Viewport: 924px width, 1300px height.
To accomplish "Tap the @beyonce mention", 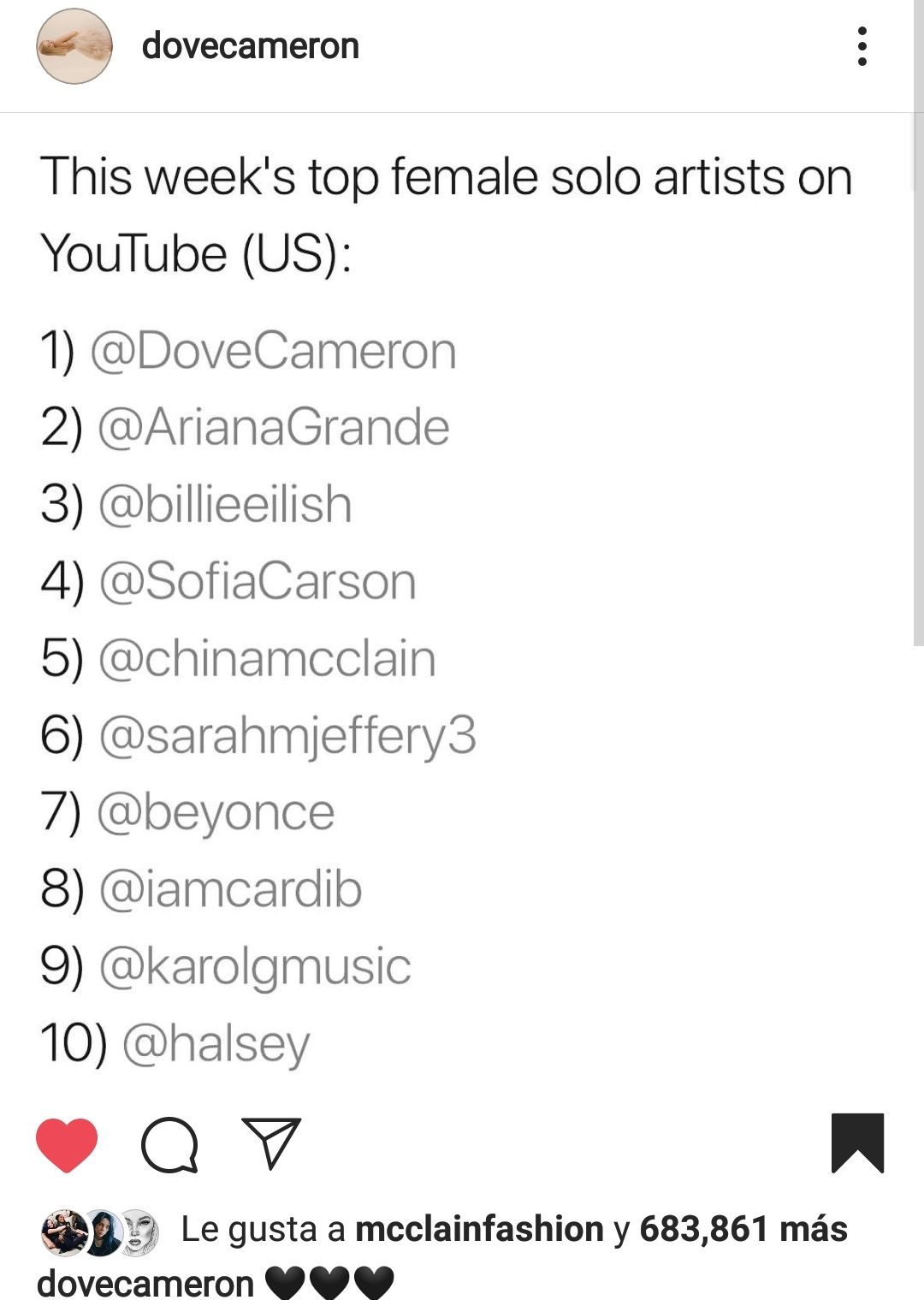I will (216, 814).
